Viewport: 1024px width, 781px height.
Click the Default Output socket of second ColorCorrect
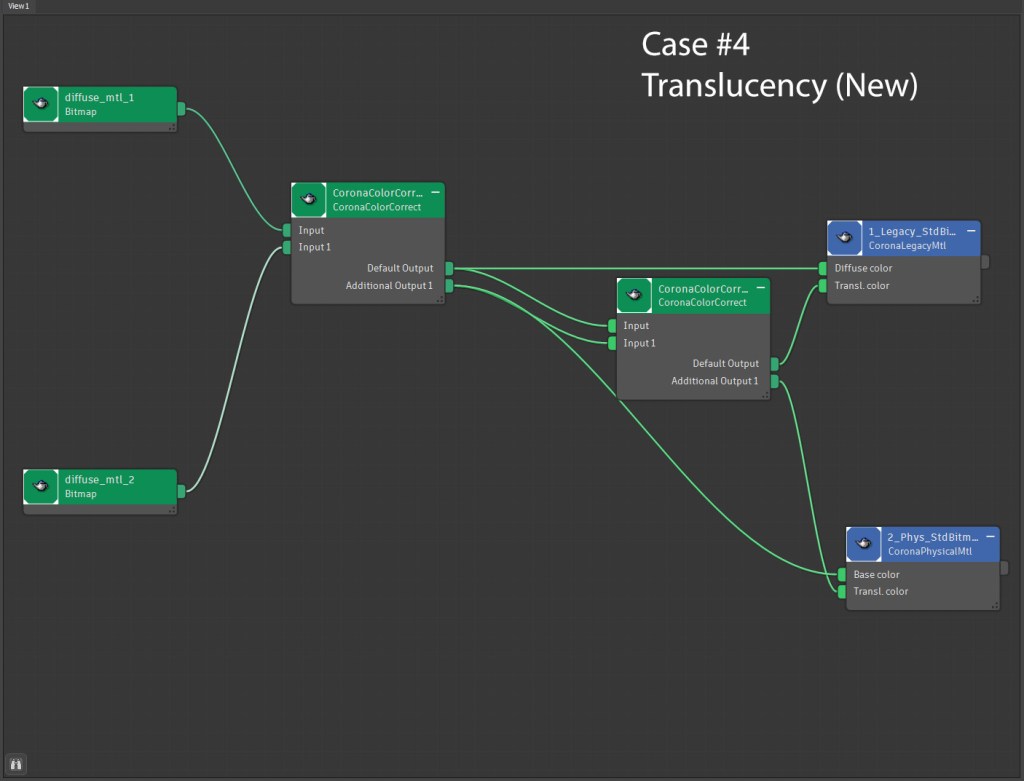pos(775,364)
